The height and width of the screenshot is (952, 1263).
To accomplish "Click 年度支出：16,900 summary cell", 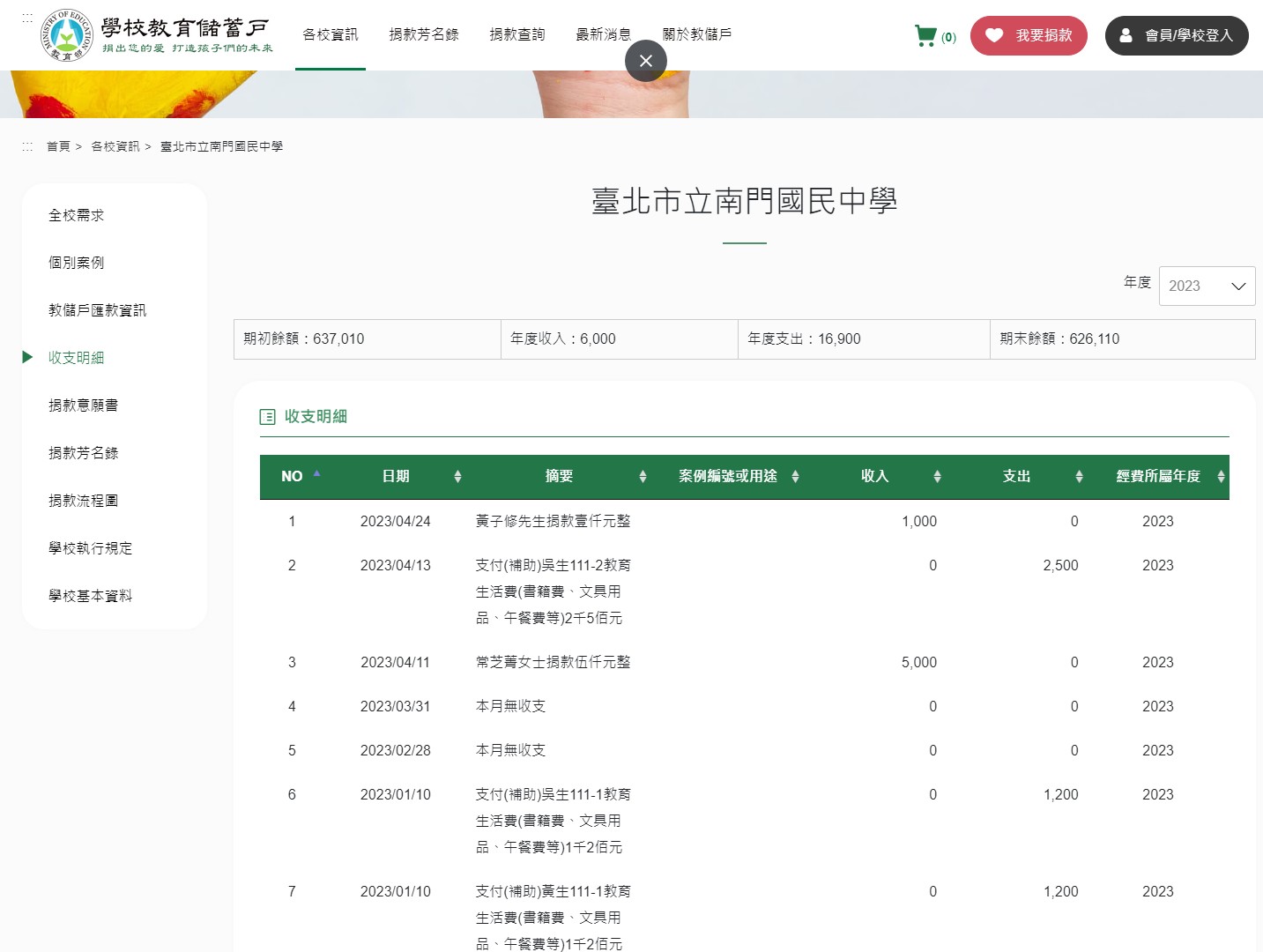I will (x=864, y=339).
